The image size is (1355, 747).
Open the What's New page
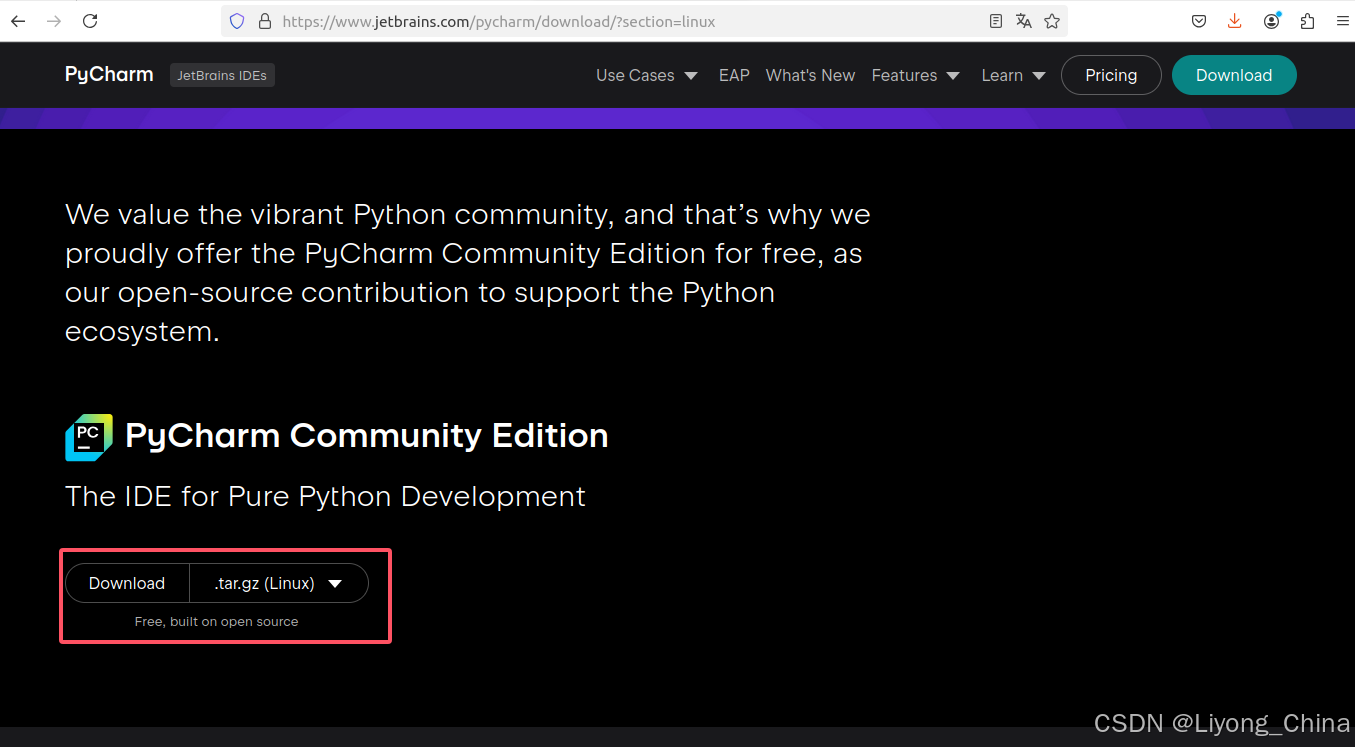(810, 75)
